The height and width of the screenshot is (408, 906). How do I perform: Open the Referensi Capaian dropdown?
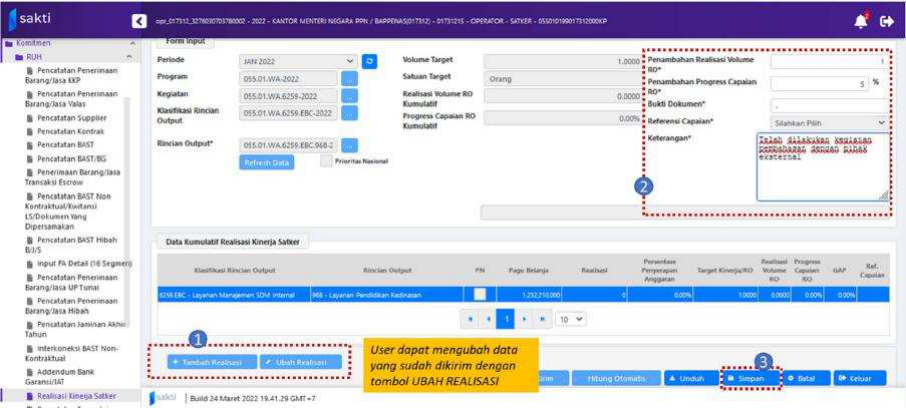click(828, 122)
